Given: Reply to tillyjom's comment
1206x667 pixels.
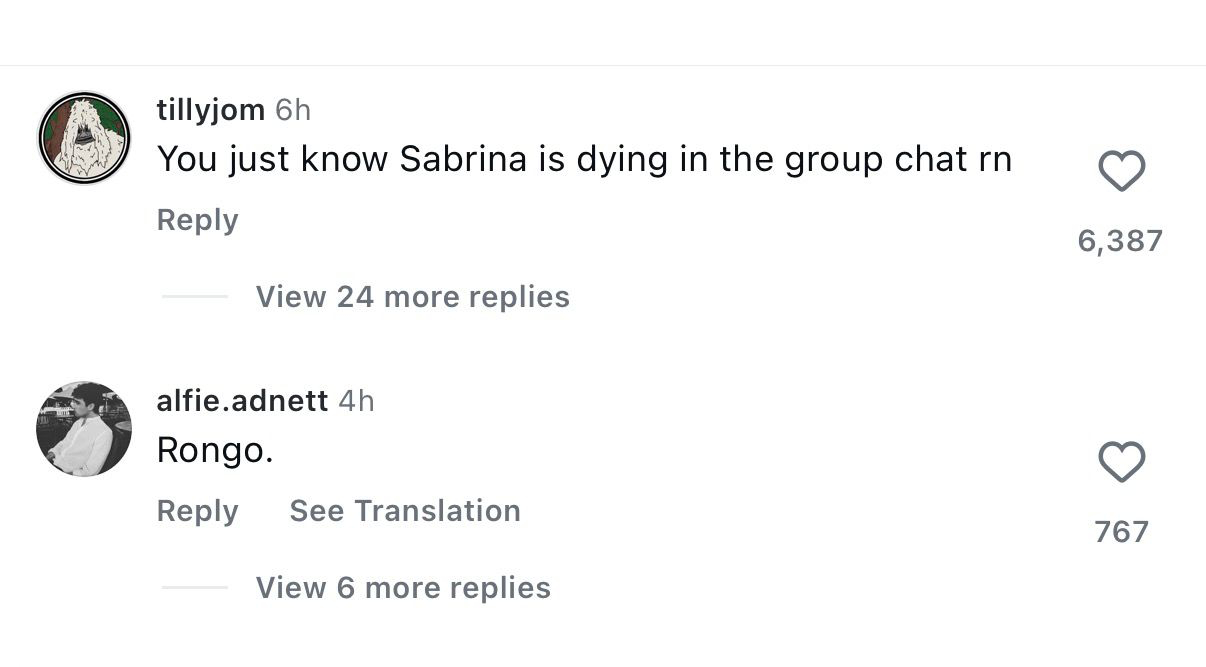Looking at the screenshot, I should pos(197,220).
